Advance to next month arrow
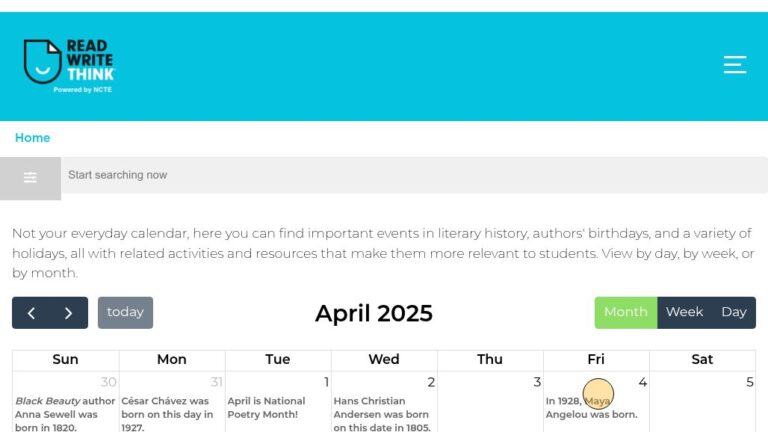The width and height of the screenshot is (768, 432). tap(69, 313)
